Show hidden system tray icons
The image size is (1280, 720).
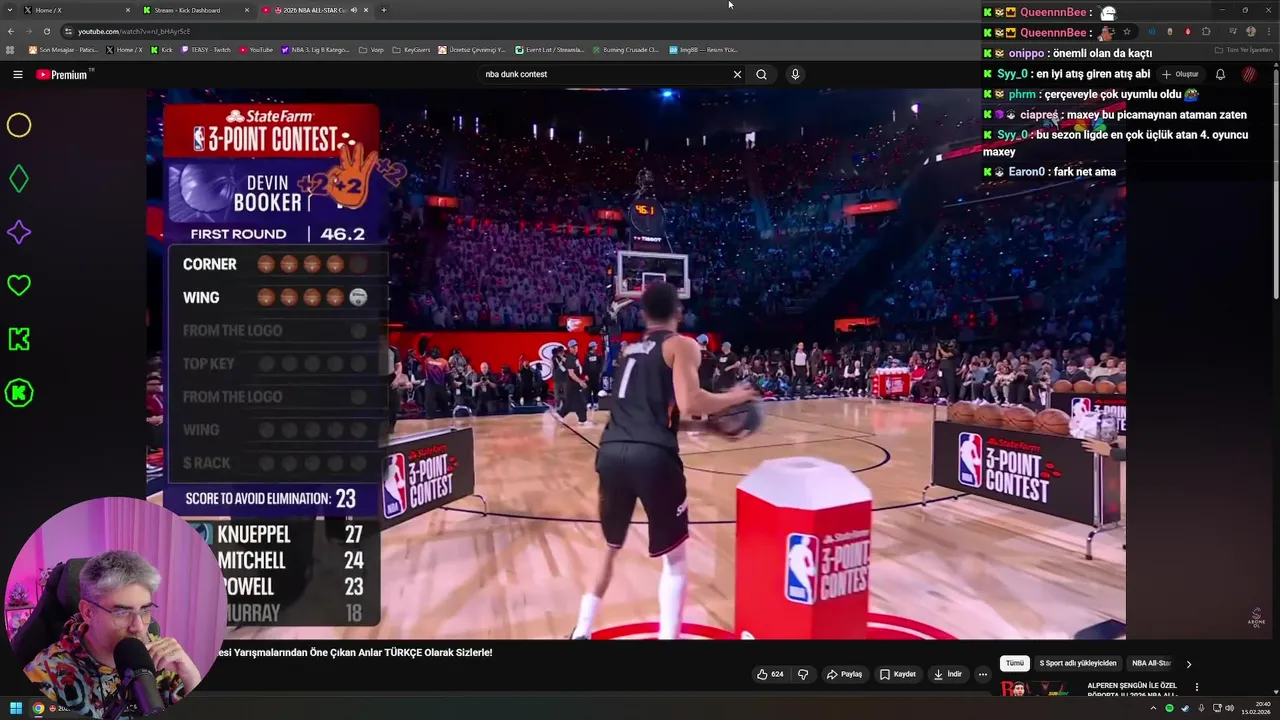tap(1154, 708)
